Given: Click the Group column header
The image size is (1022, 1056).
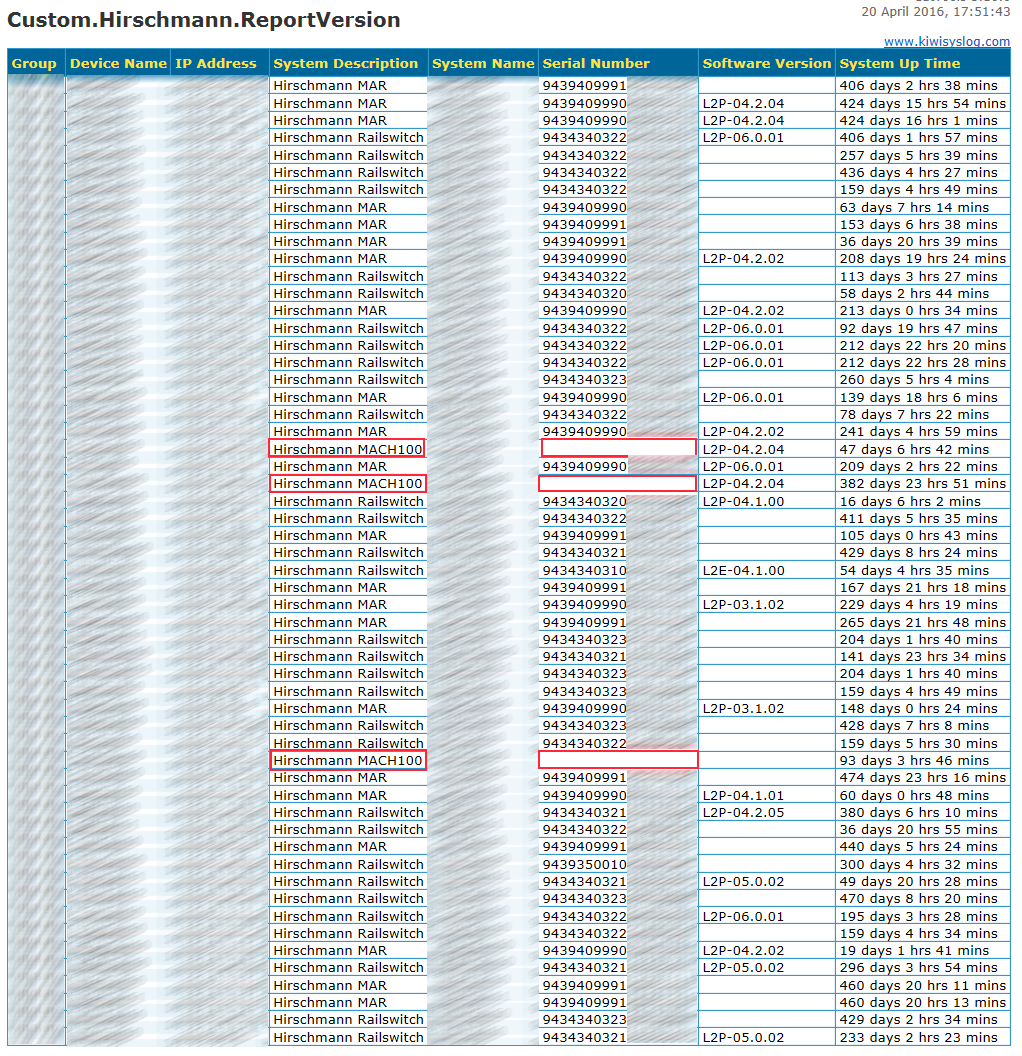Looking at the screenshot, I should point(34,63).
